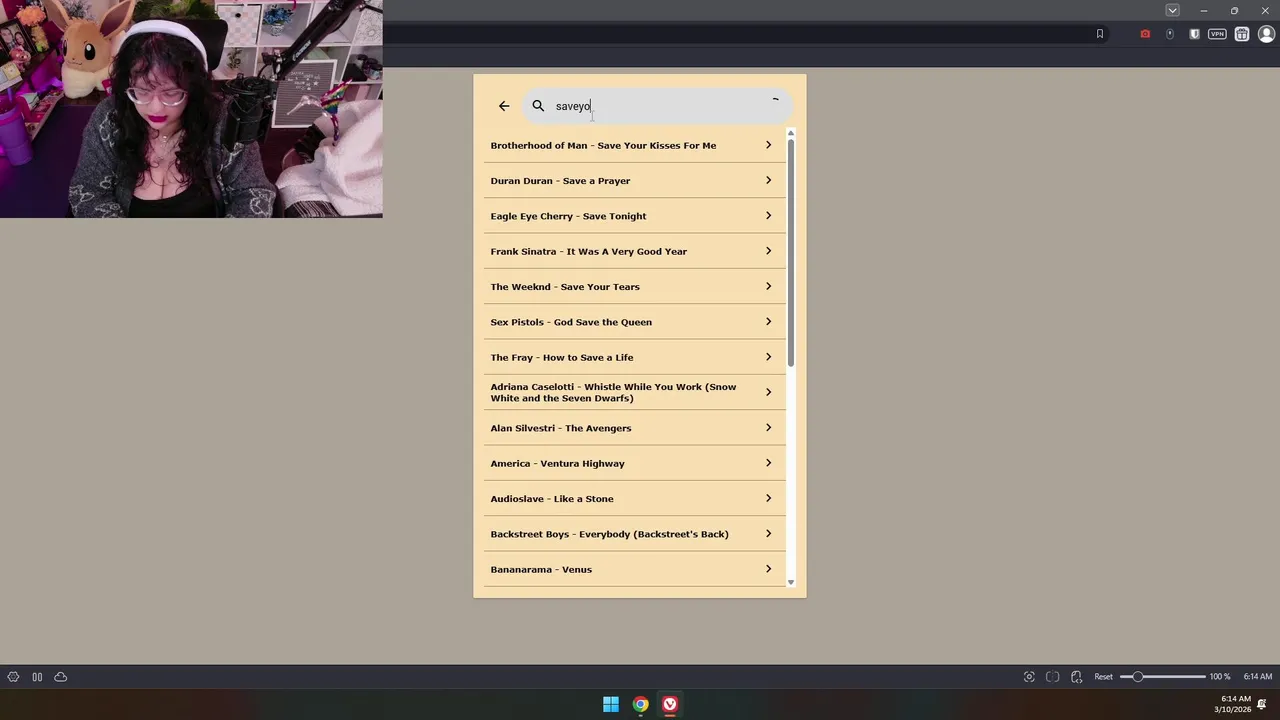1280x720 pixels.
Task: Click the red camera capture icon
Action: click(x=1145, y=34)
